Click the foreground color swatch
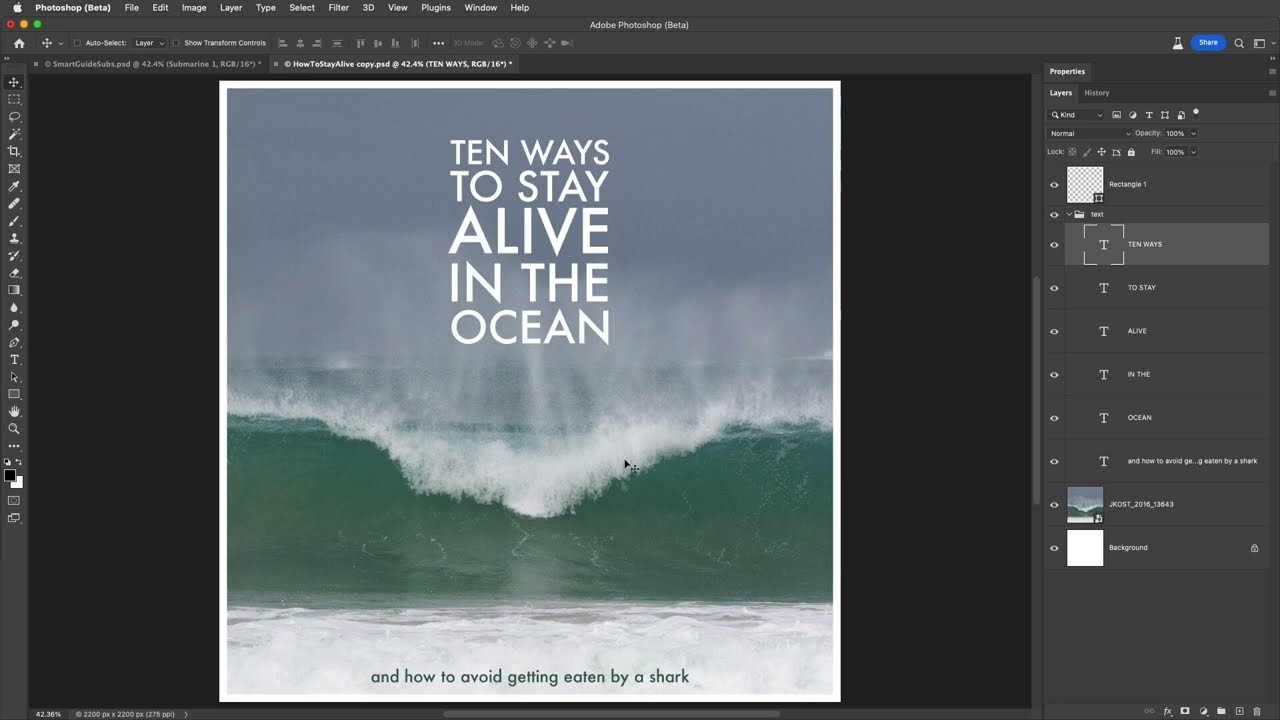Image resolution: width=1280 pixels, height=720 pixels. (10, 476)
